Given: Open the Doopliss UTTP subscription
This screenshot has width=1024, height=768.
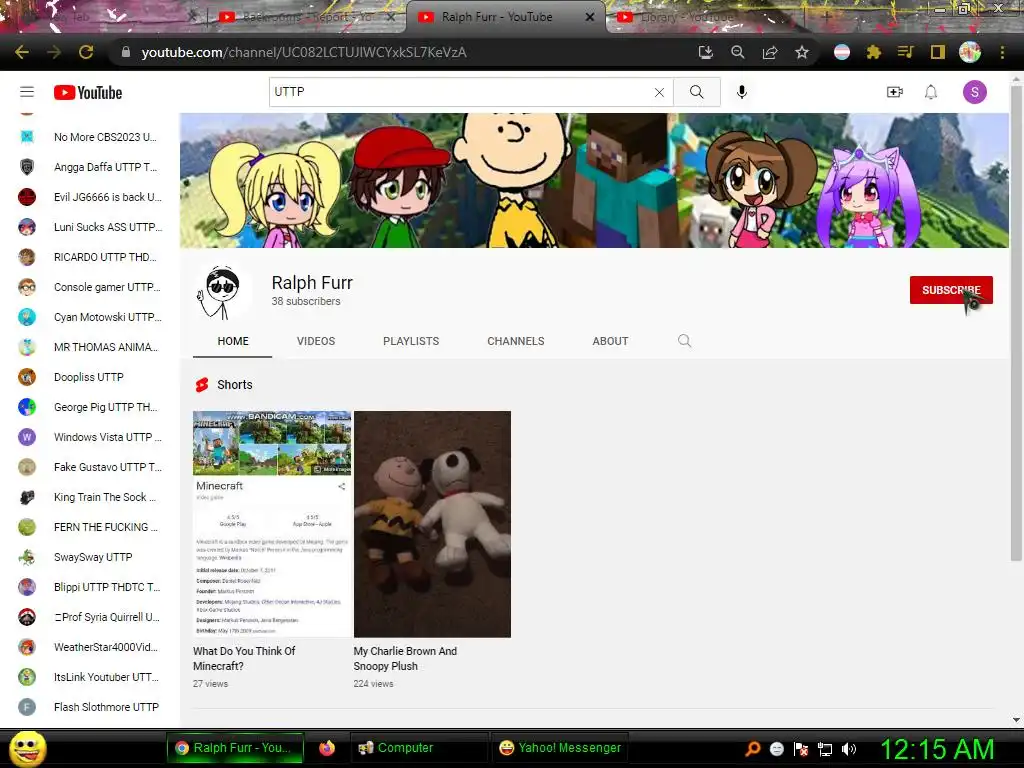Looking at the screenshot, I should coord(90,377).
